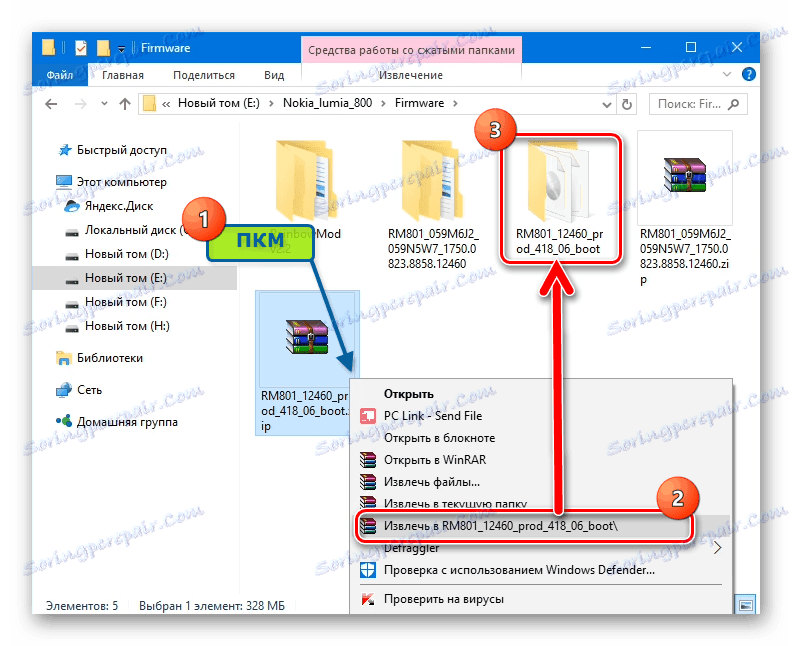792x646 pixels.
Task: Open the Вид ribbon tab
Action: [x=274, y=75]
